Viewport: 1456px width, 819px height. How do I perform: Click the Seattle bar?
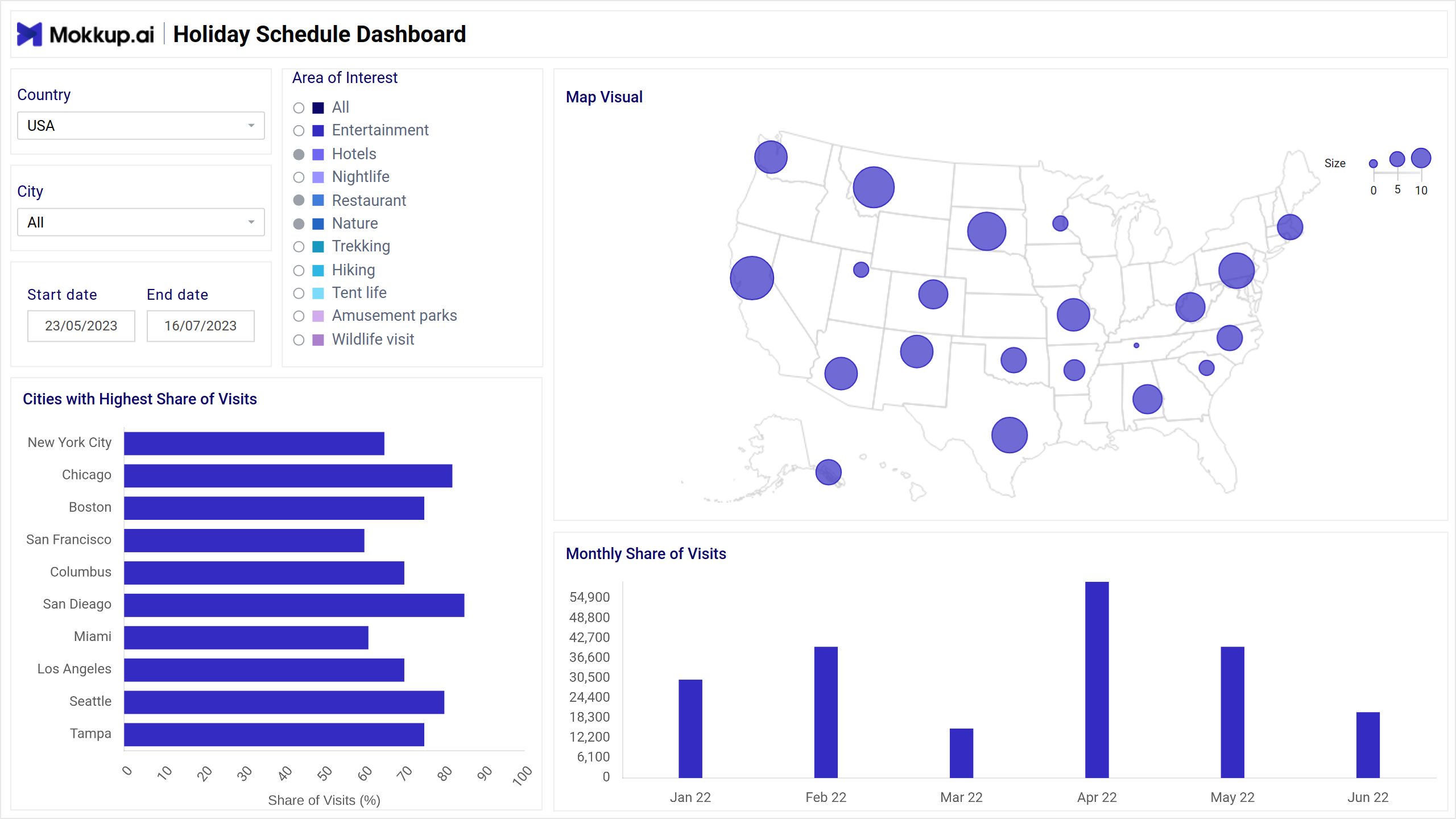[x=284, y=703]
